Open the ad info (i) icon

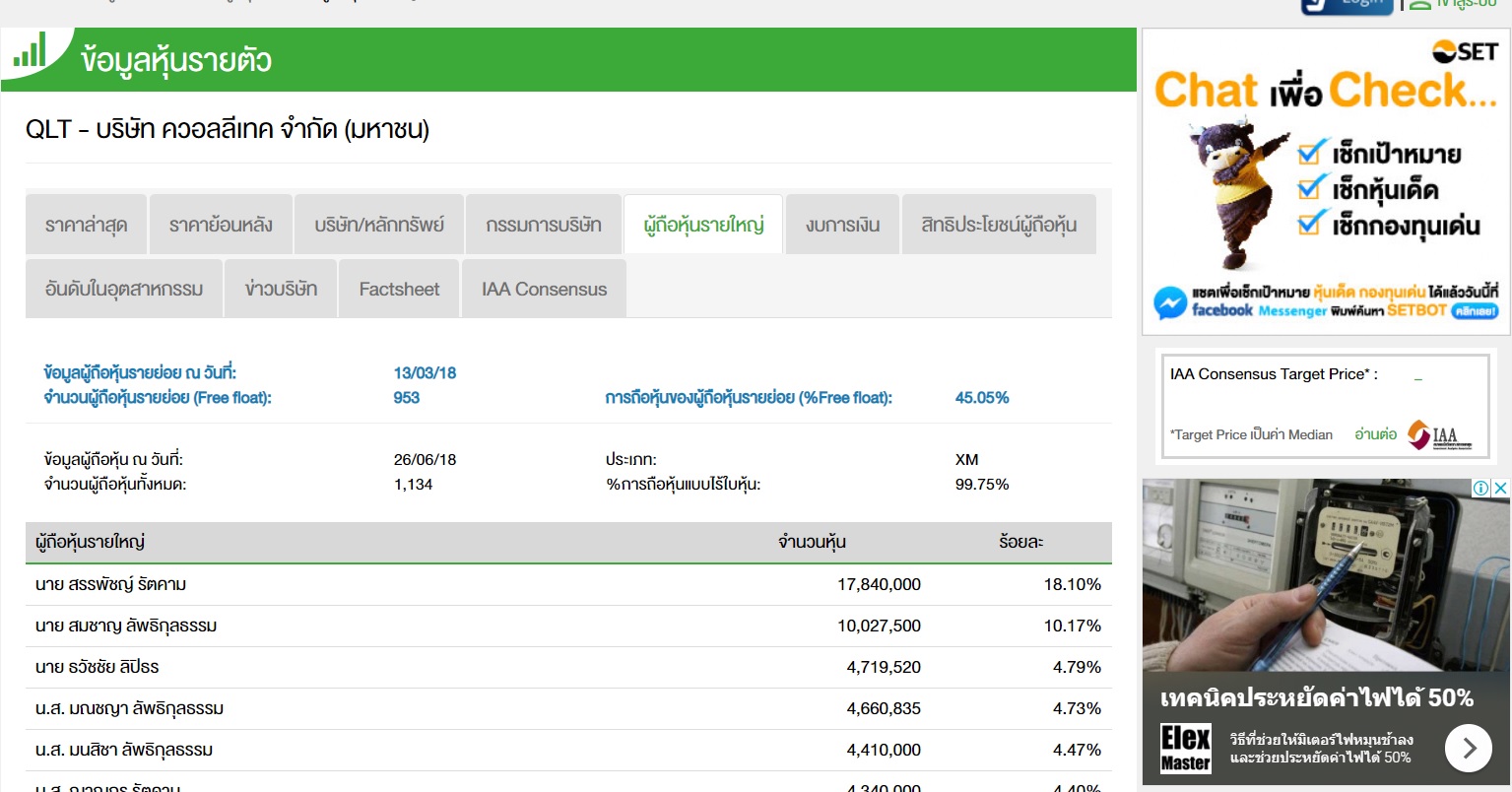(1480, 488)
